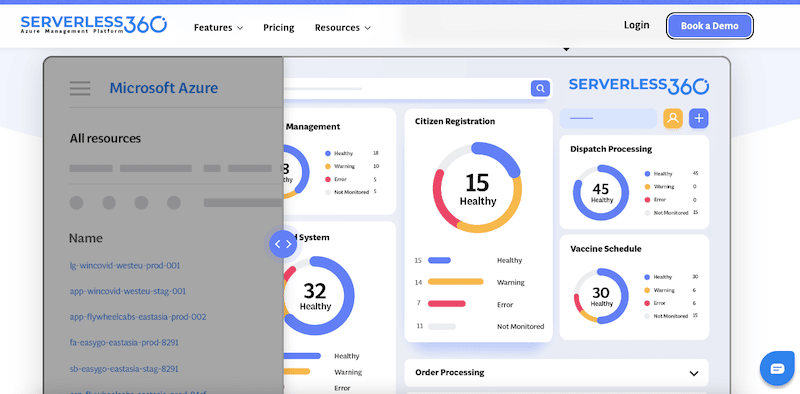Open resource fa-easygo-eastasia-prod-8291
The height and width of the screenshot is (394, 800).
pos(124,342)
